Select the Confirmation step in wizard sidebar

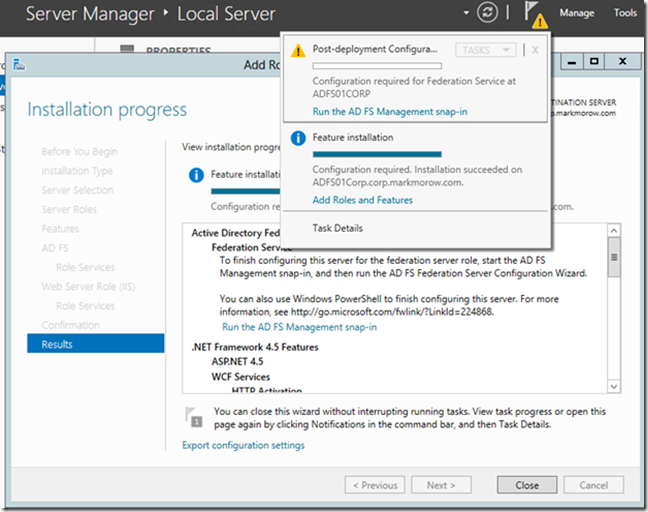click(71, 325)
